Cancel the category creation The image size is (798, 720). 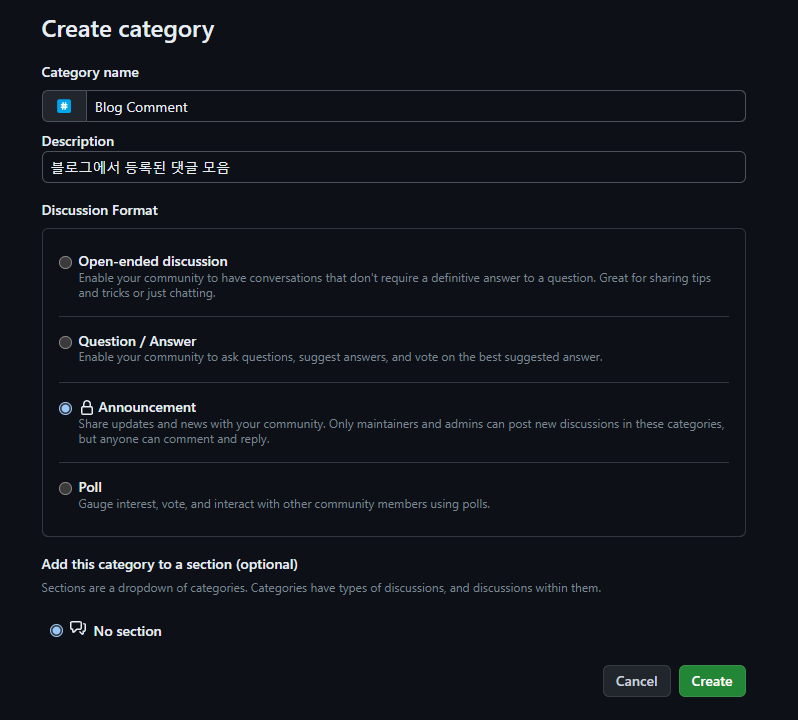click(636, 681)
